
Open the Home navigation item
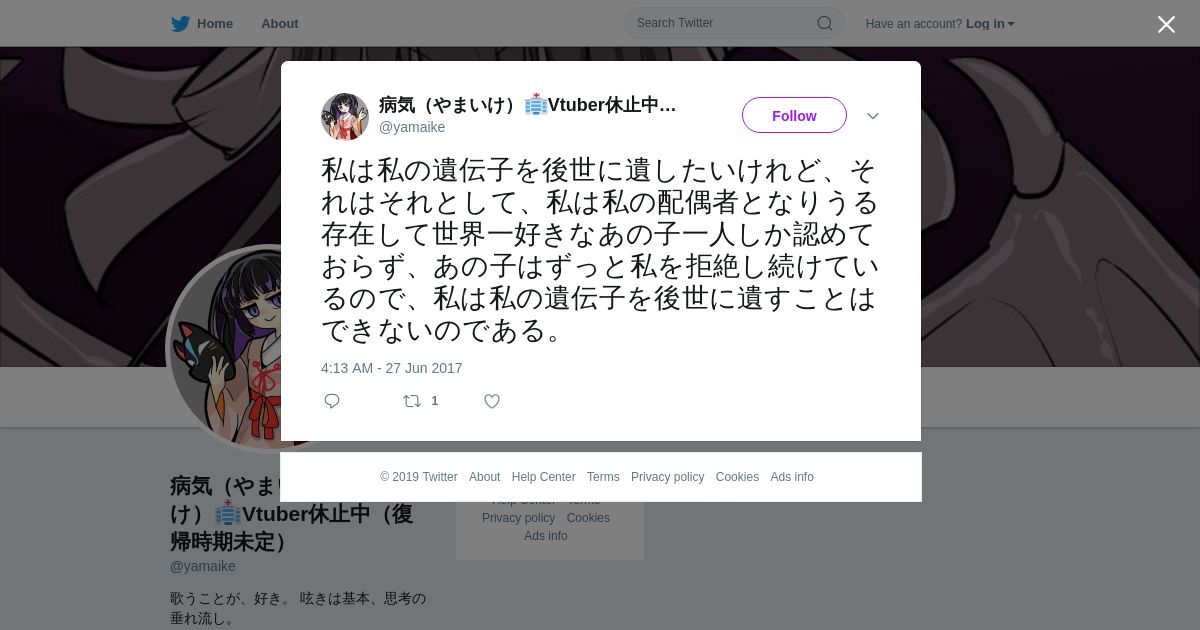pos(215,23)
